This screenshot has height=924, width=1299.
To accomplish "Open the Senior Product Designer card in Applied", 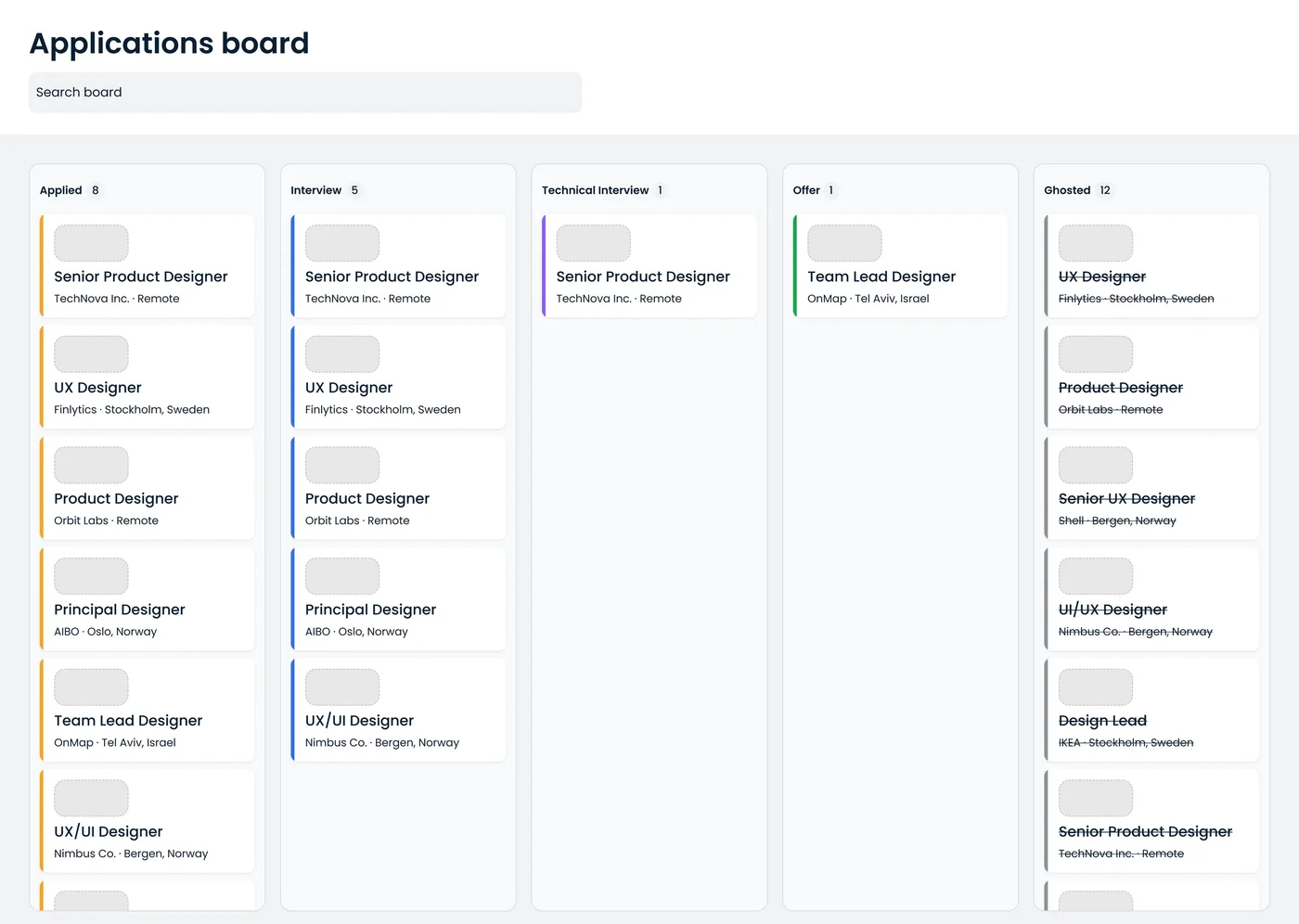I will coord(147,266).
